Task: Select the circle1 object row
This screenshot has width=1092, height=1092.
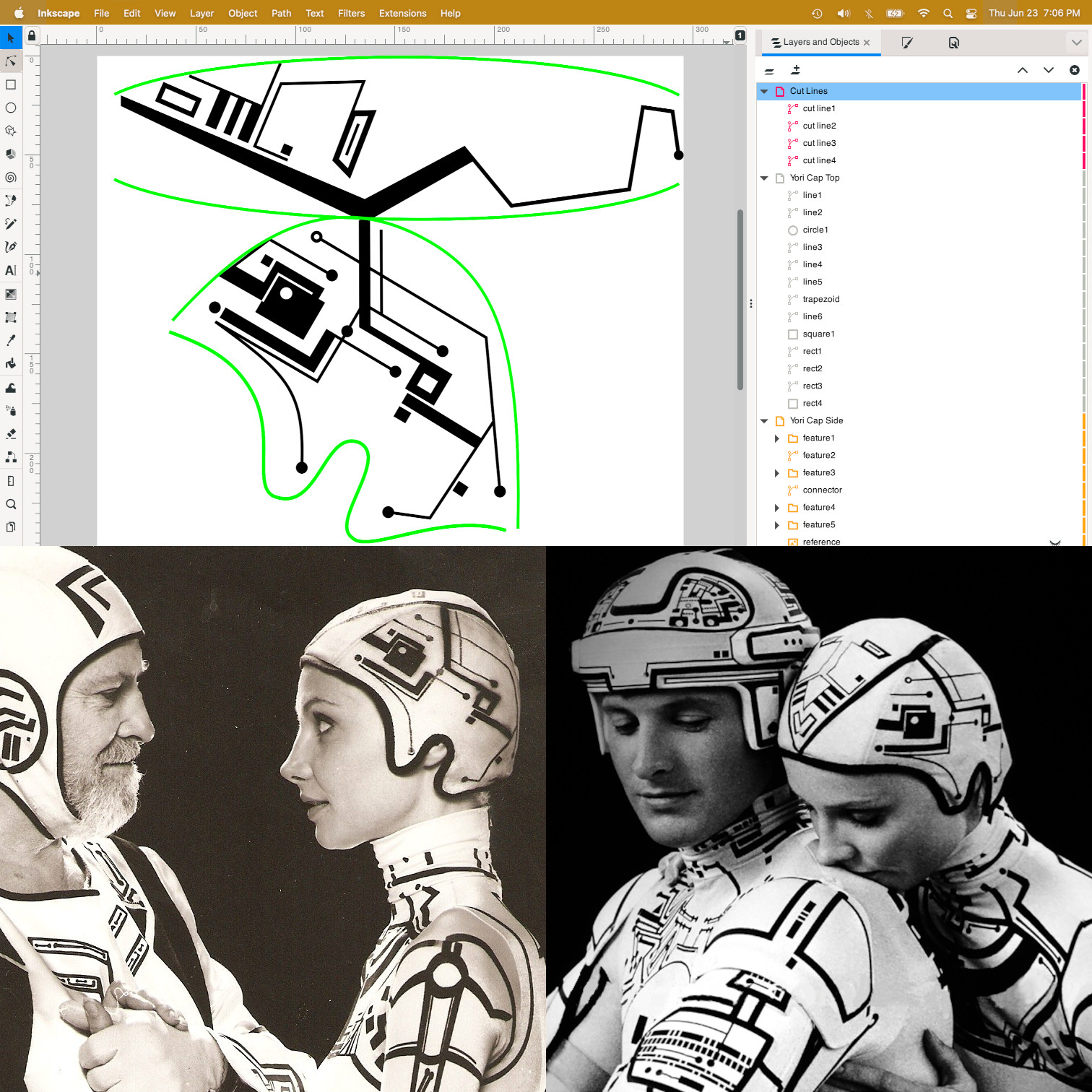Action: pos(919,230)
